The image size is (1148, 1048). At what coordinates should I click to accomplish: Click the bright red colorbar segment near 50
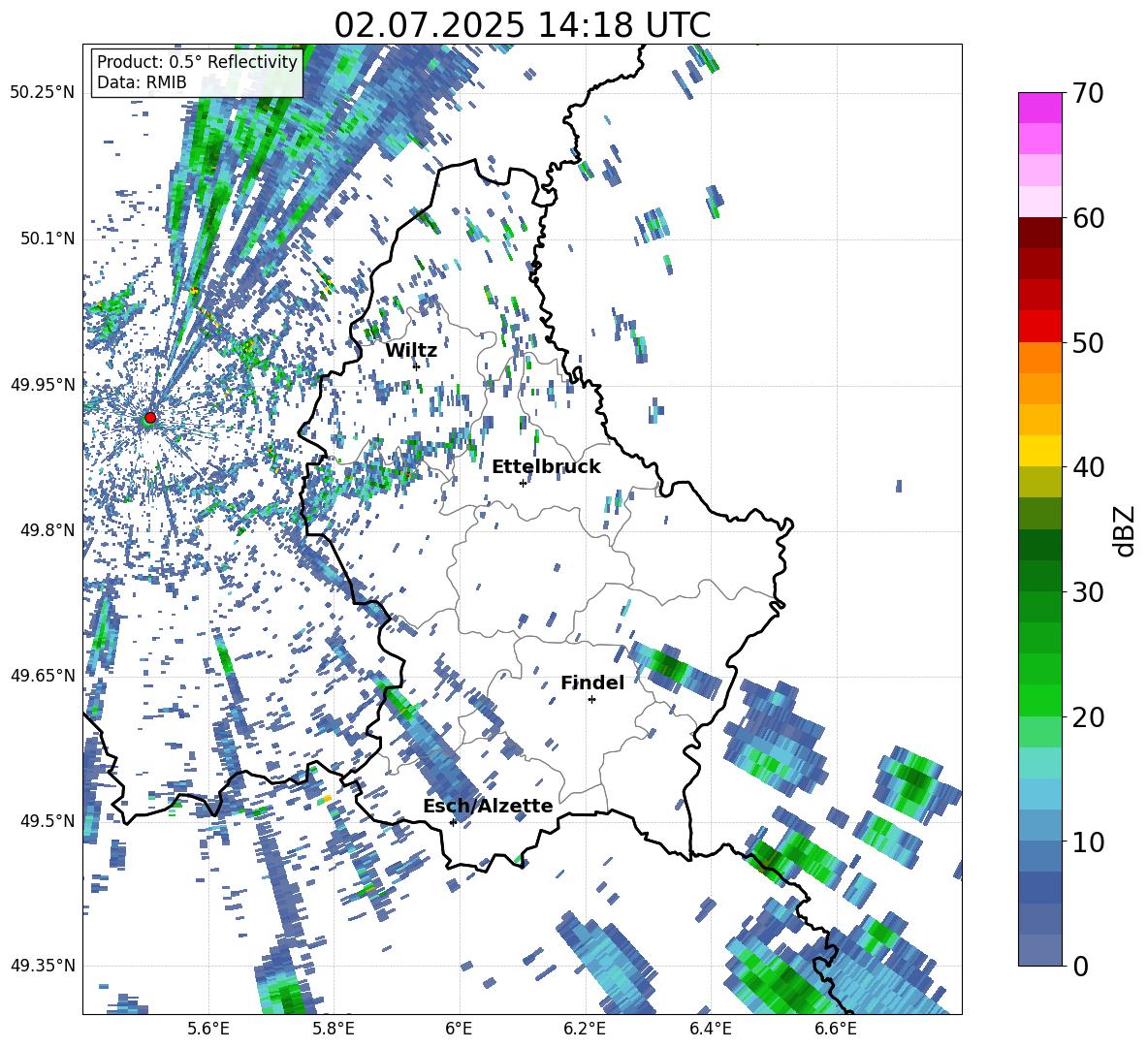tap(1039, 327)
